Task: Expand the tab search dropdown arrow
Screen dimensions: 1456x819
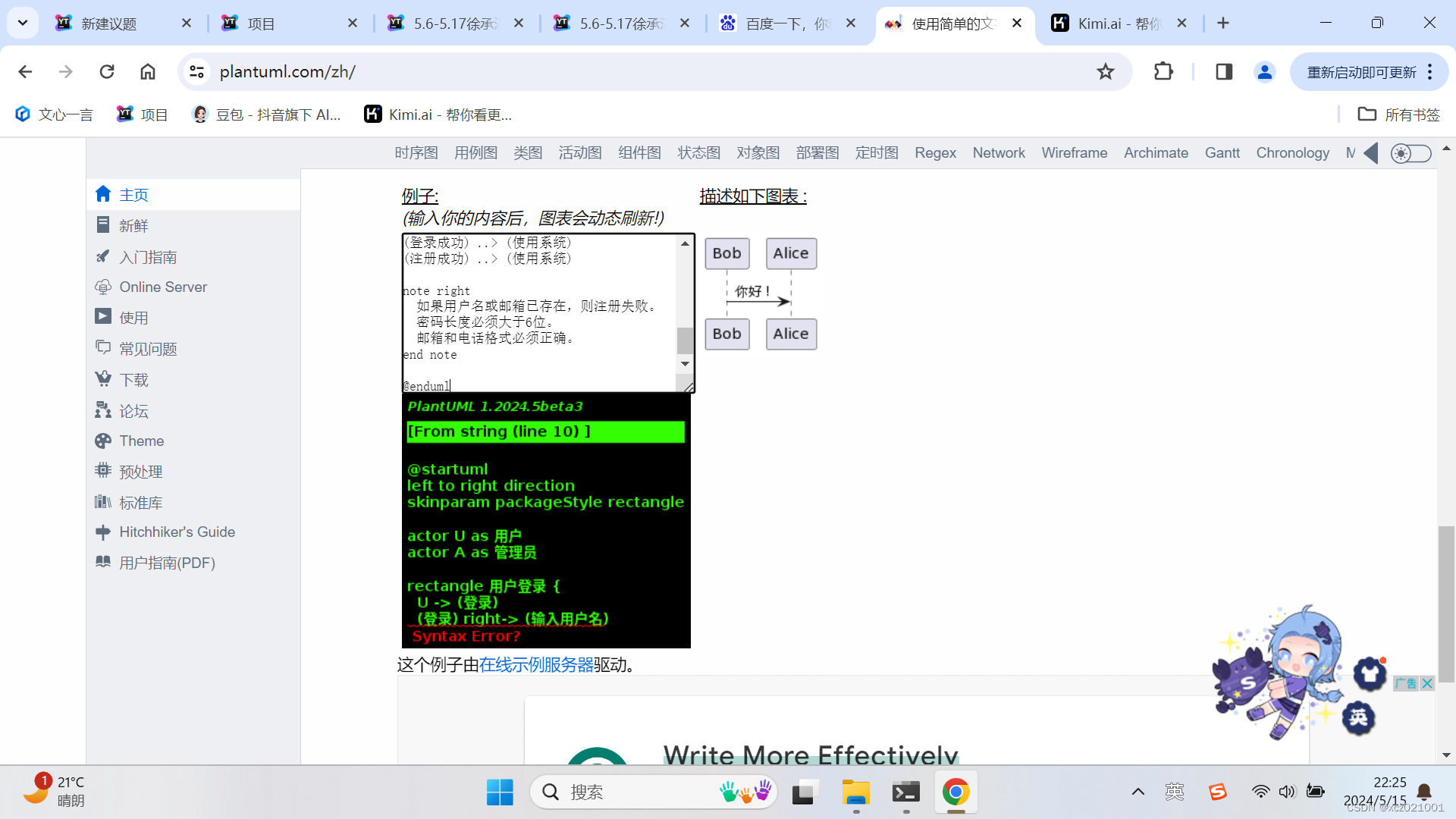Action: [23, 23]
